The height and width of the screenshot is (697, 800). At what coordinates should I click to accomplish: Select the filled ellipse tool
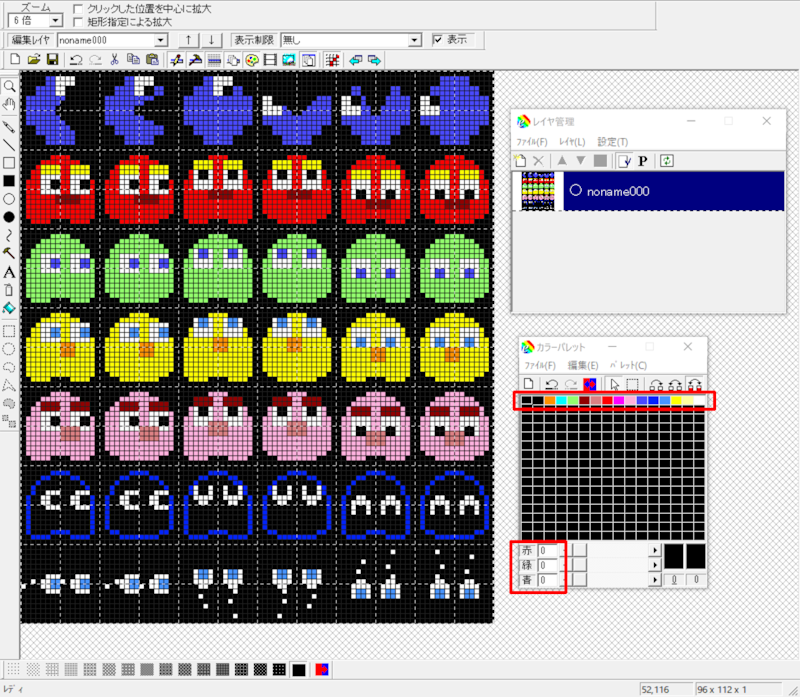coord(9,217)
